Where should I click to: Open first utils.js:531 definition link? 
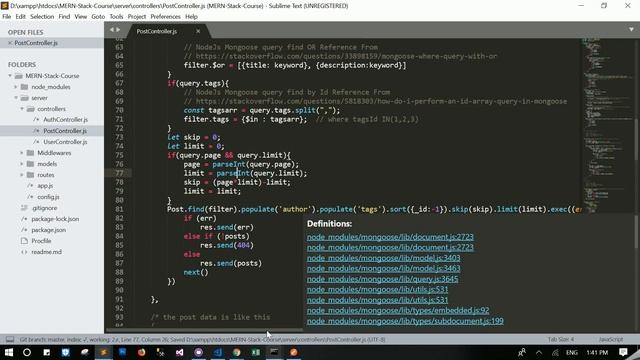377,289
